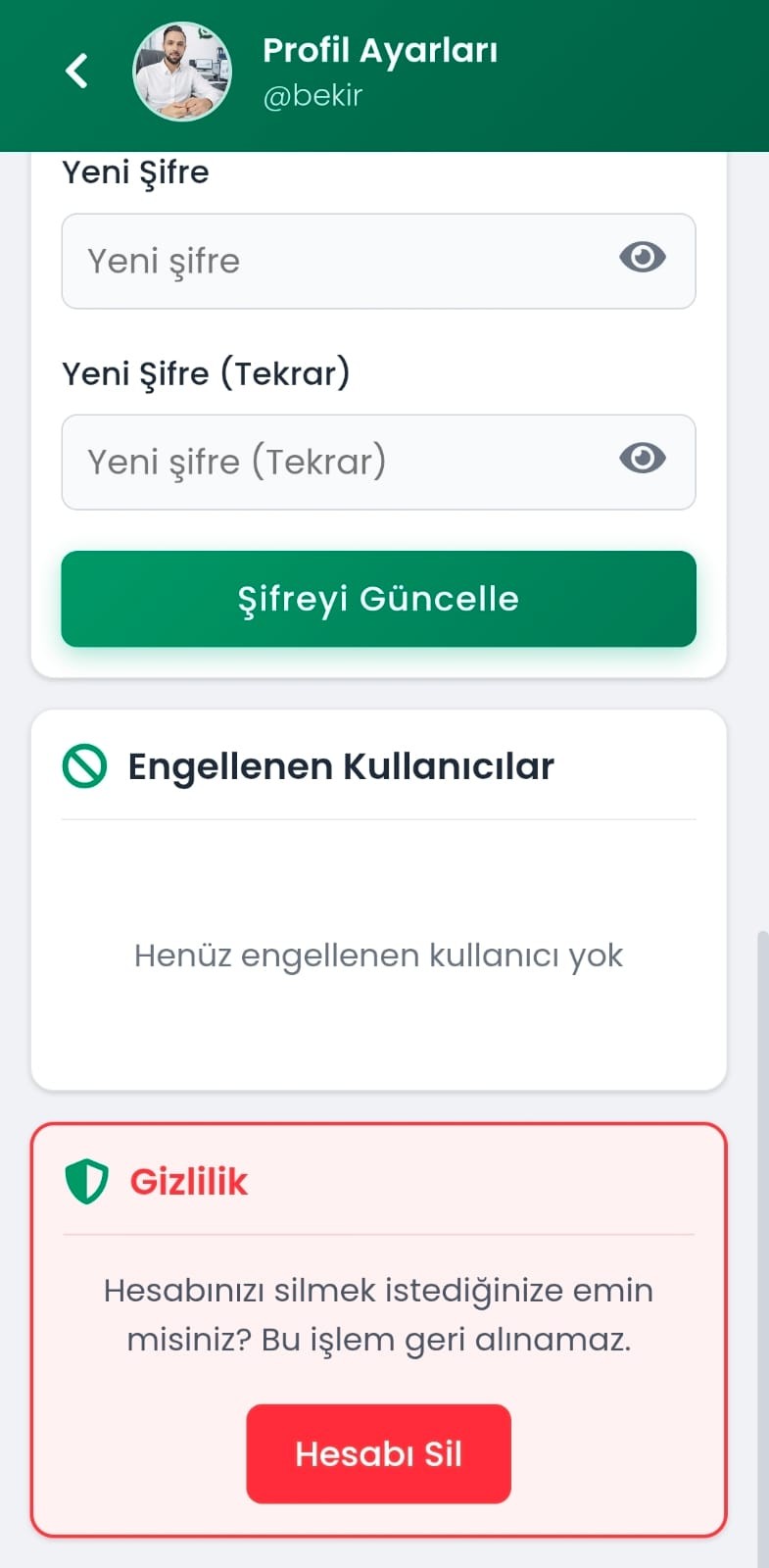Toggle visibility for Yeni şifre (Tekrar)
769x1568 pixels.
tap(643, 459)
